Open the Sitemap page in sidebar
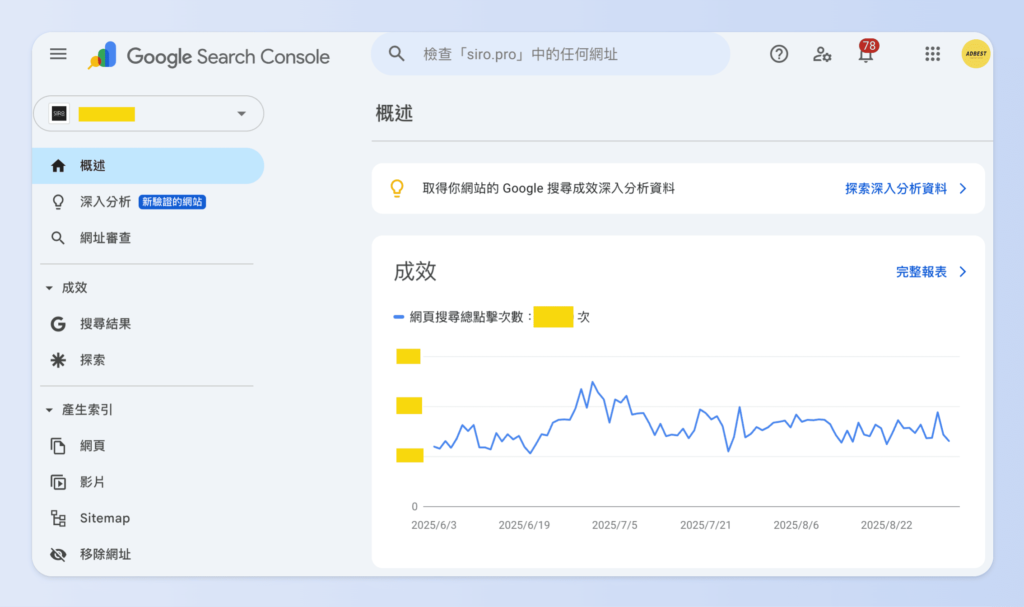This screenshot has height=607, width=1024. [104, 518]
